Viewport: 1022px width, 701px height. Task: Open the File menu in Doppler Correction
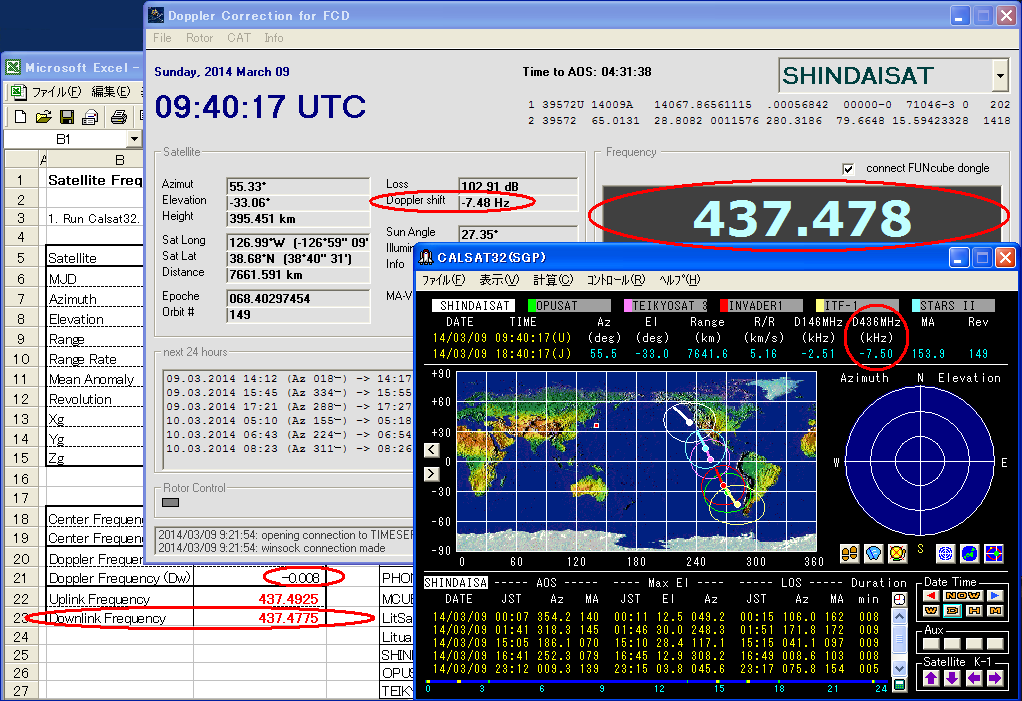[162, 38]
